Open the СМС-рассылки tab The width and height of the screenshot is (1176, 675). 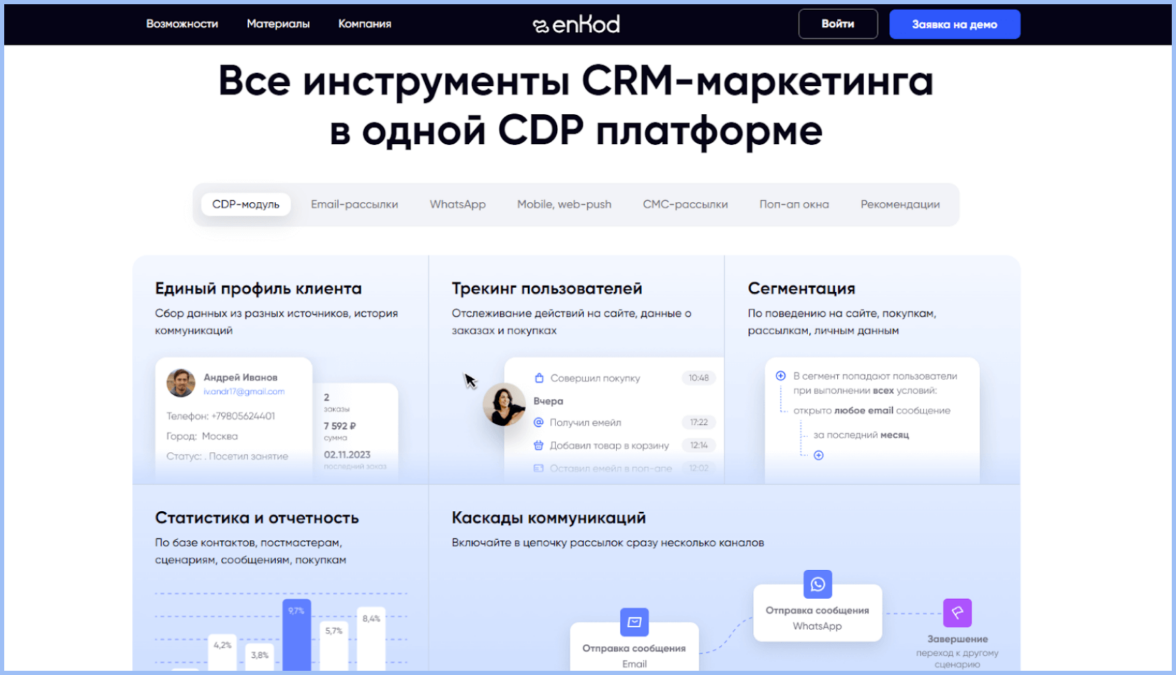click(x=685, y=204)
